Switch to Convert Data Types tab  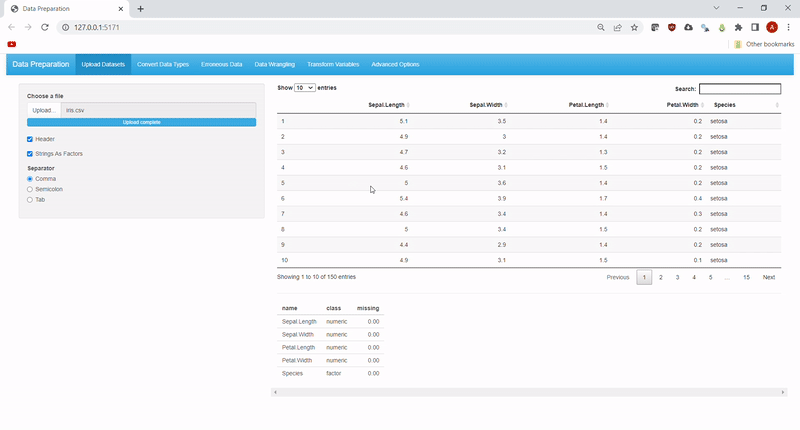163,64
